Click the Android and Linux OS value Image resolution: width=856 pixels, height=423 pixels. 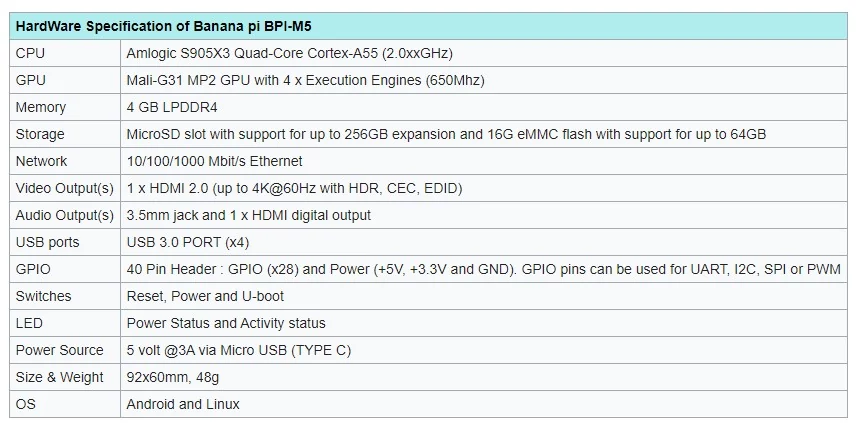click(x=183, y=404)
